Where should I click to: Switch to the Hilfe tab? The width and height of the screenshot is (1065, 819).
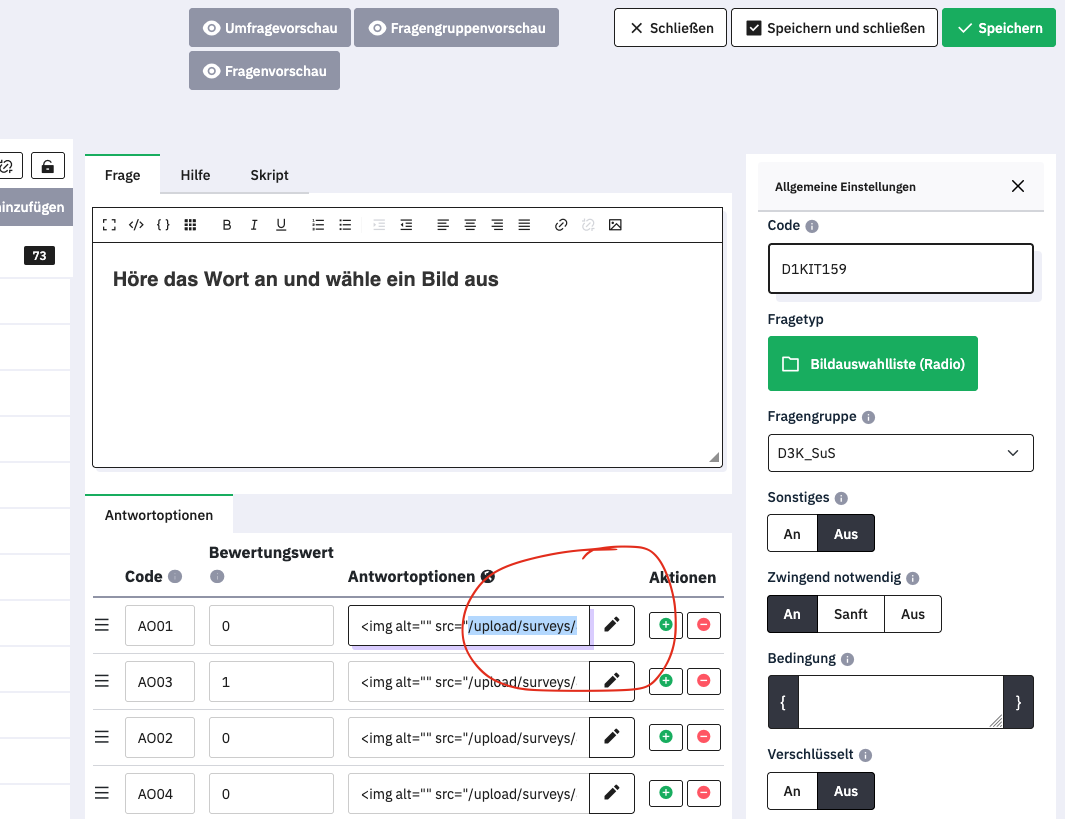click(195, 175)
